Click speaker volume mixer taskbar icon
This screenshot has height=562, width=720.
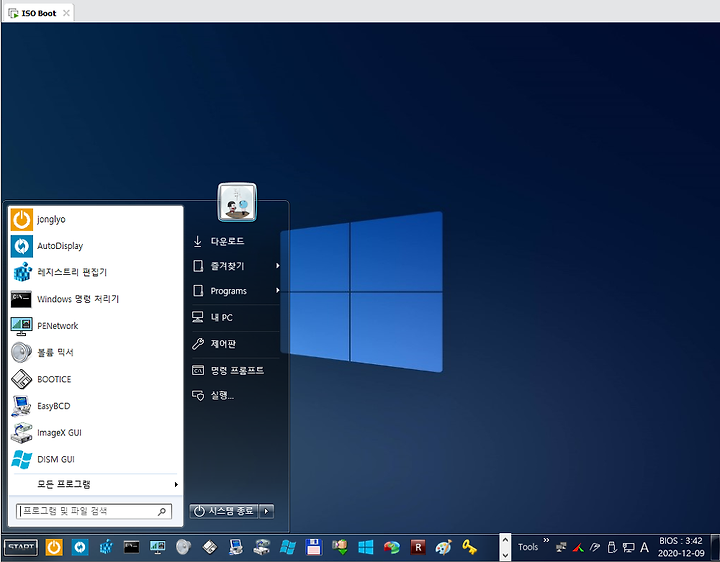(183, 547)
